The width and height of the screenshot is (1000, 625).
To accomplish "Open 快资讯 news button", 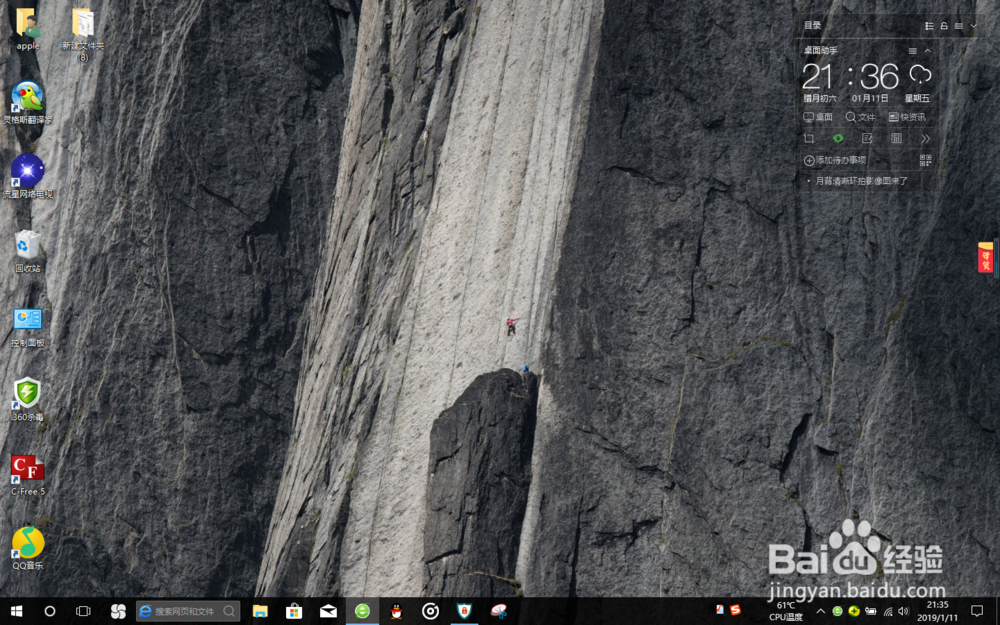I will [907, 117].
